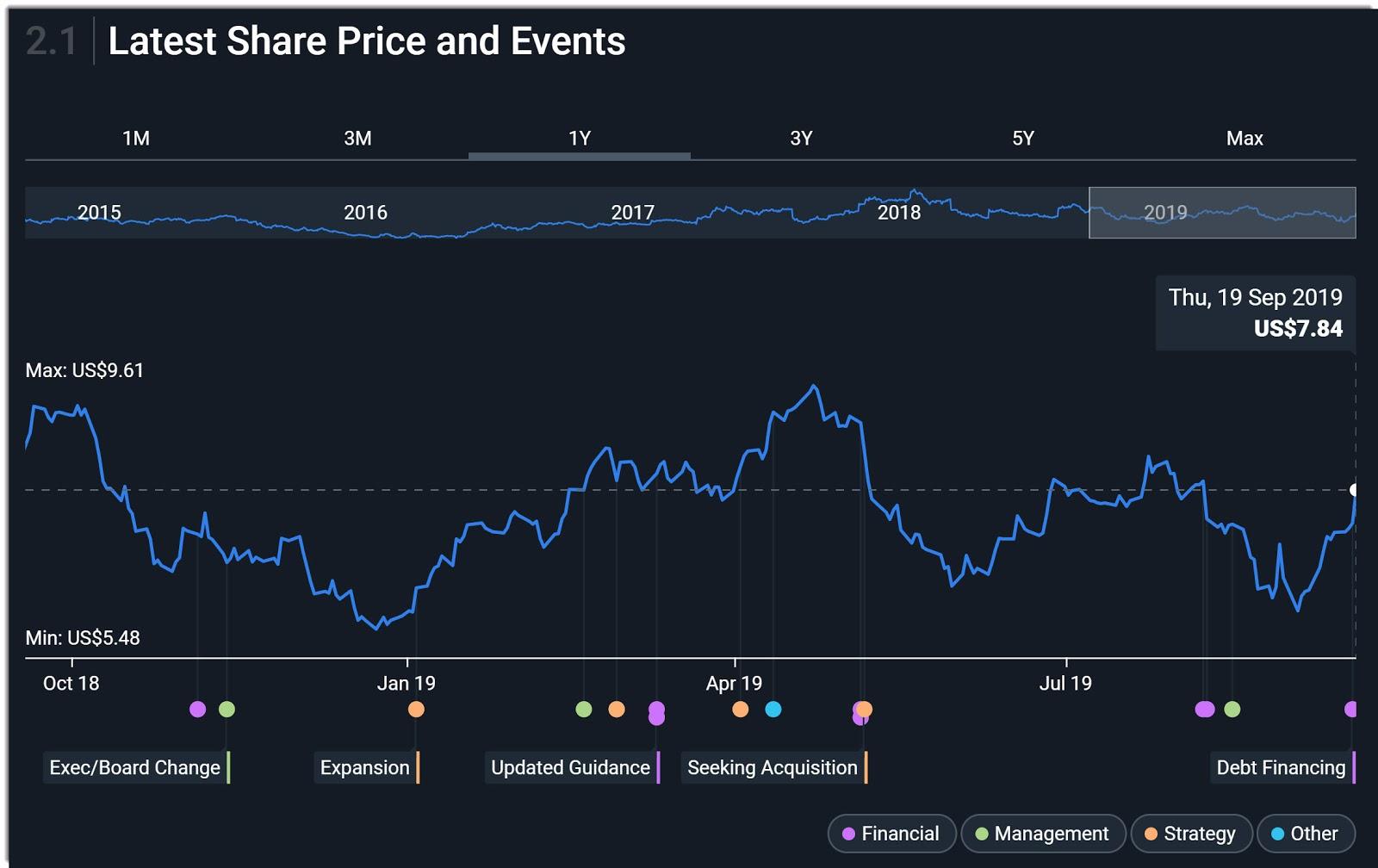
Task: Click the first purple Financial dot near Oct 18
Action: point(197,710)
